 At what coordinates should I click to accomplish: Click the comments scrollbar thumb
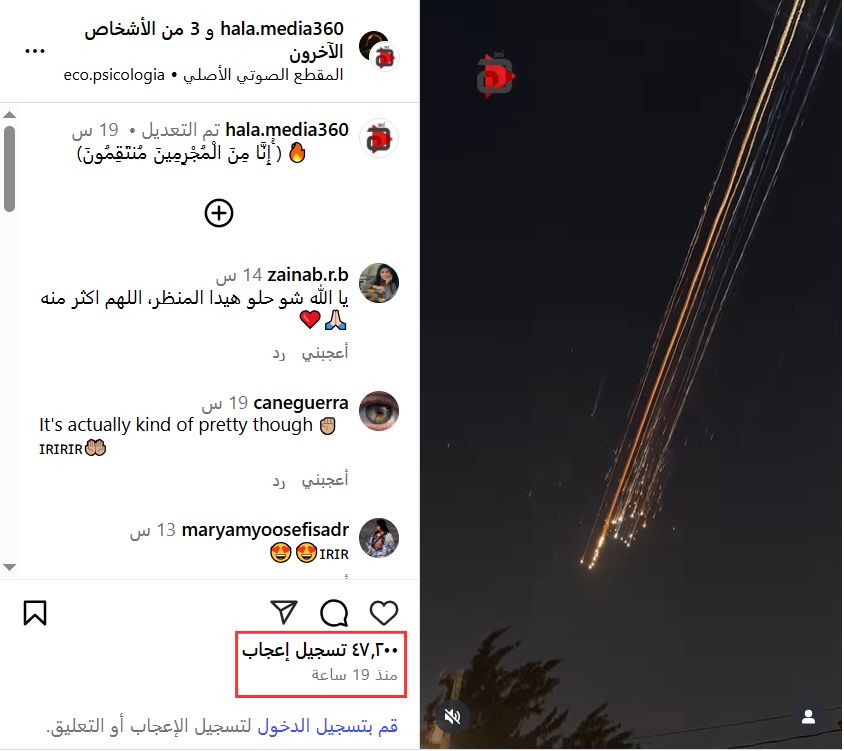point(9,169)
